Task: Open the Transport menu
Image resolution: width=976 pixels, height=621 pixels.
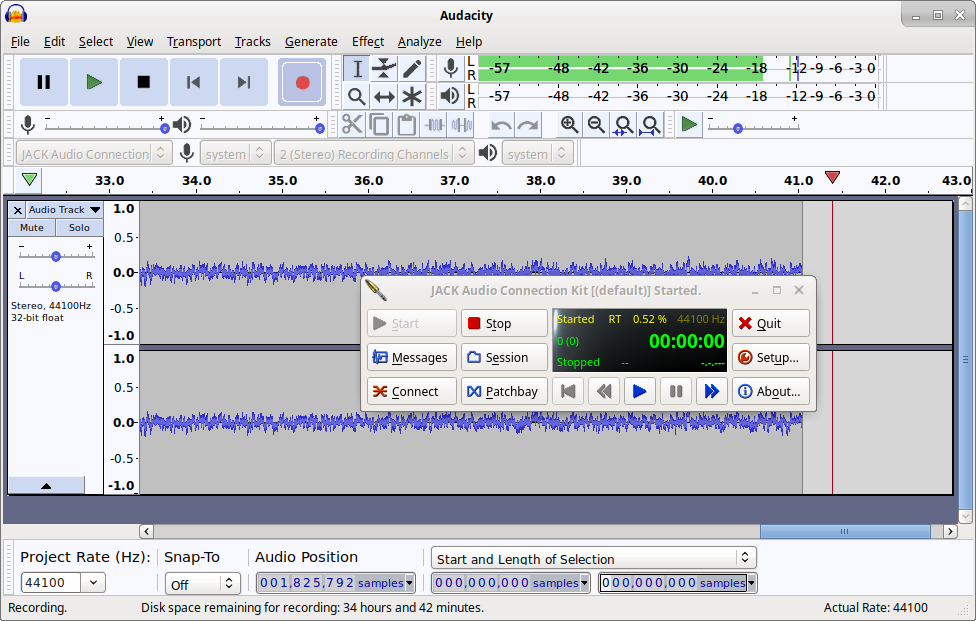Action: coord(194,42)
